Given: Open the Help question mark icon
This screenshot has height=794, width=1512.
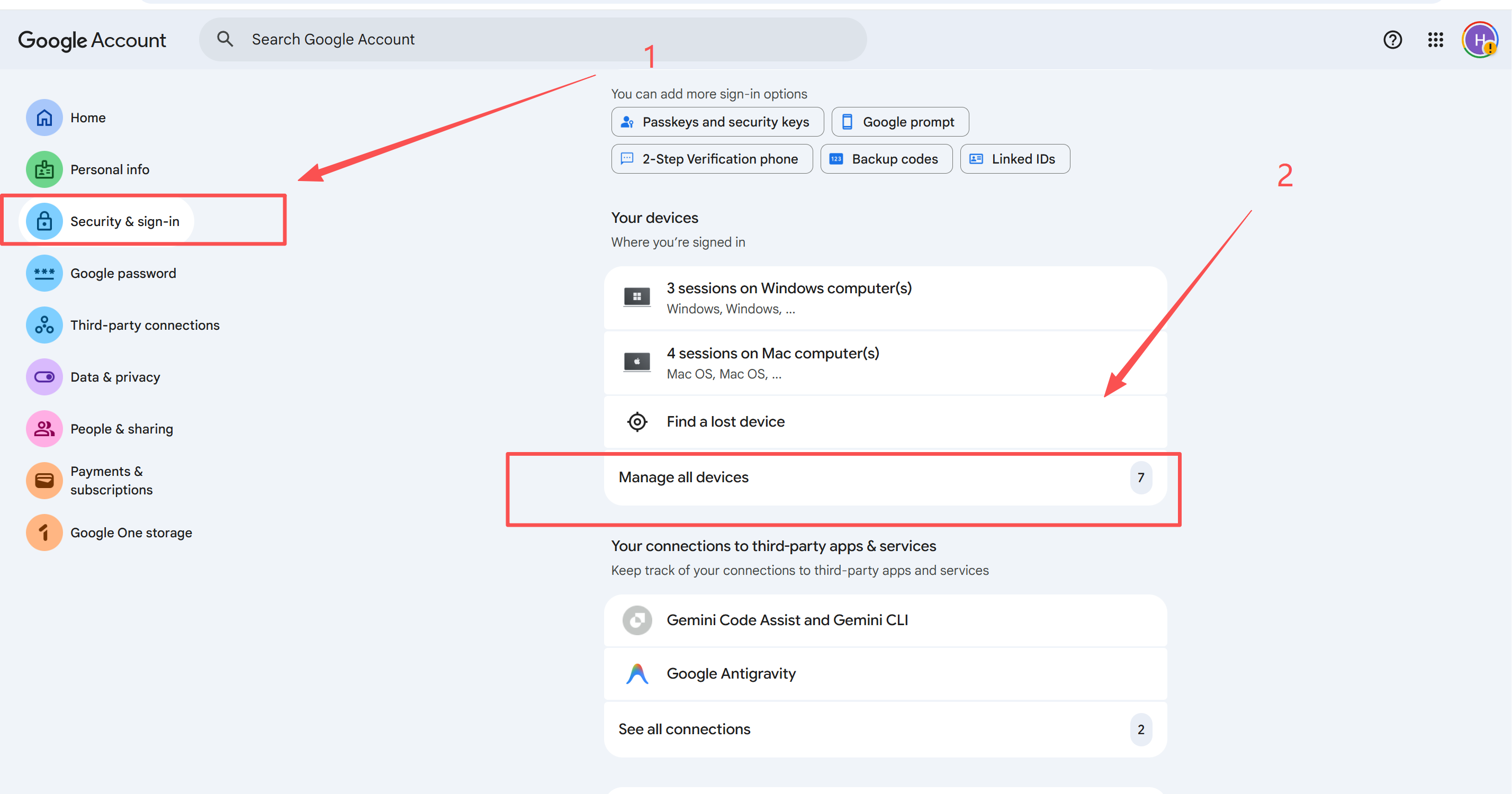Looking at the screenshot, I should 1392,40.
